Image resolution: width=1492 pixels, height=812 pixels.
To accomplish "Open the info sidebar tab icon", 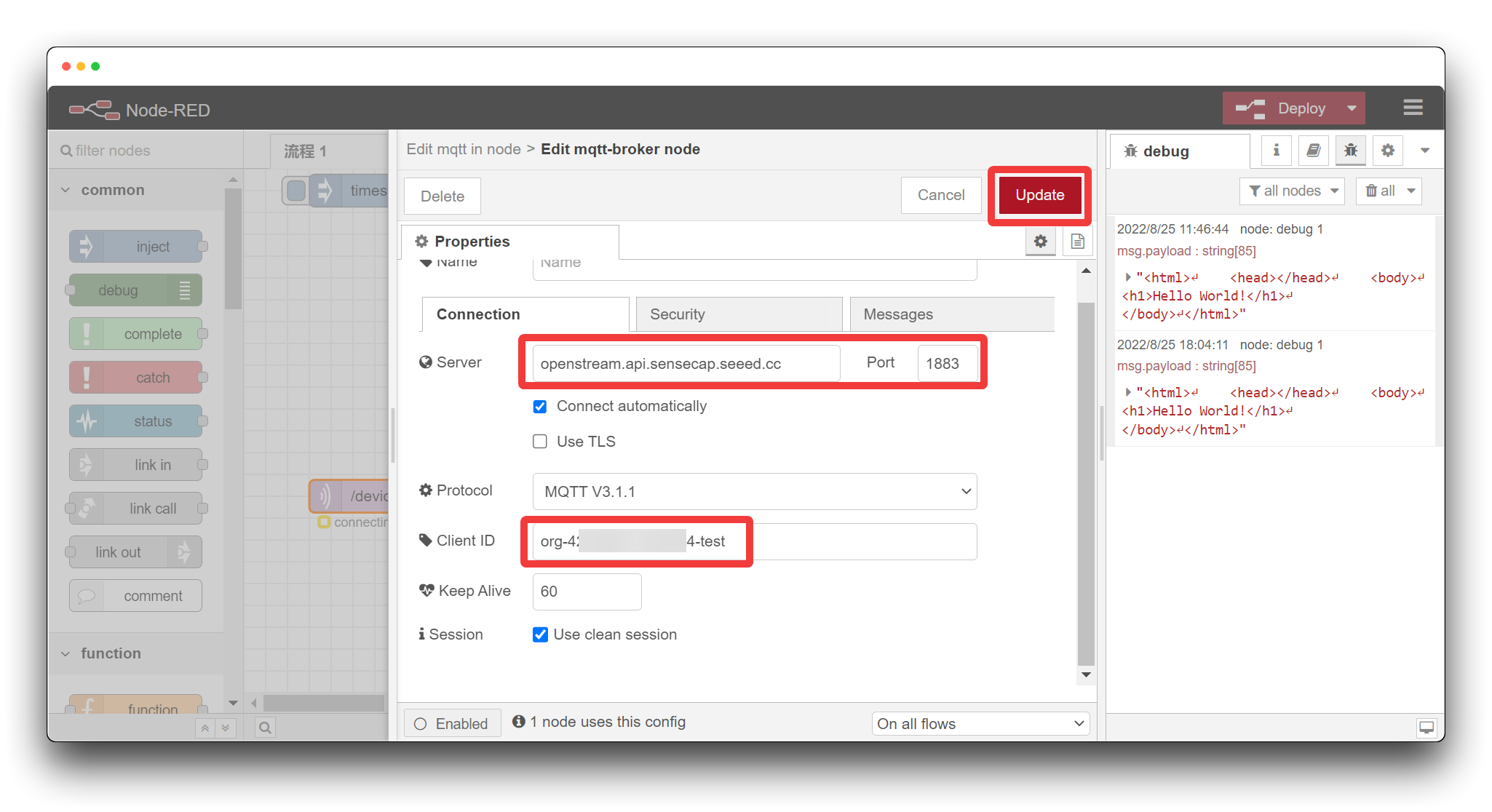I will 1276,151.
